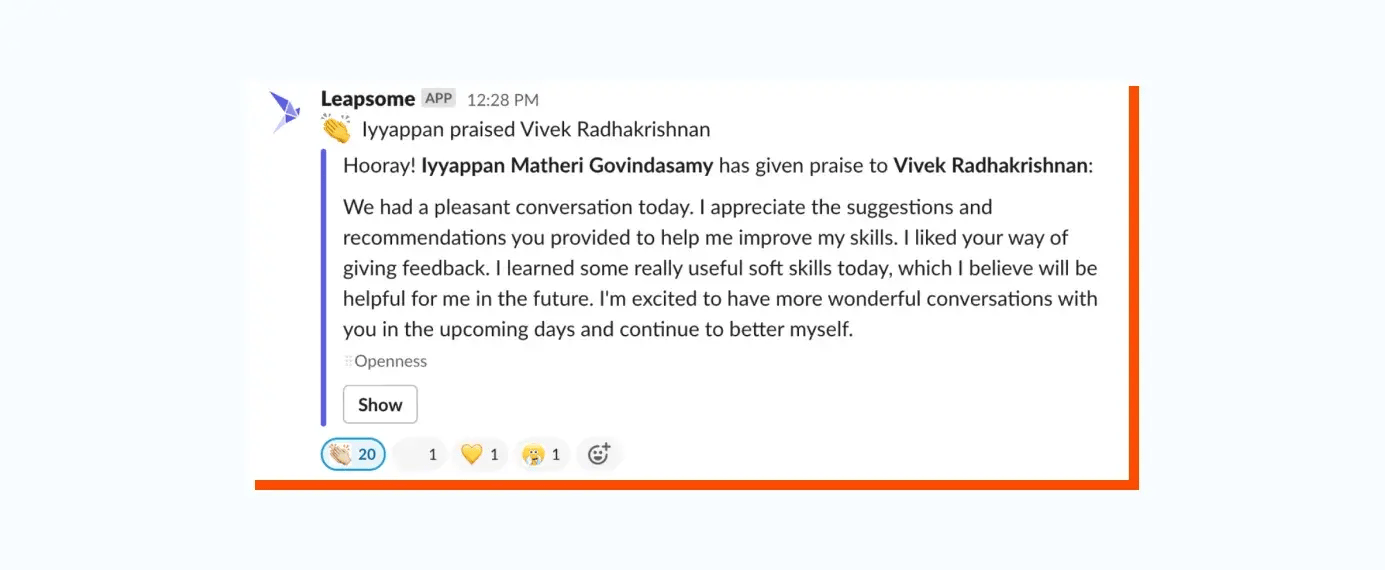The height and width of the screenshot is (570, 1385).
Task: Toggle the clapping hands reaction with 20
Action: (x=353, y=455)
